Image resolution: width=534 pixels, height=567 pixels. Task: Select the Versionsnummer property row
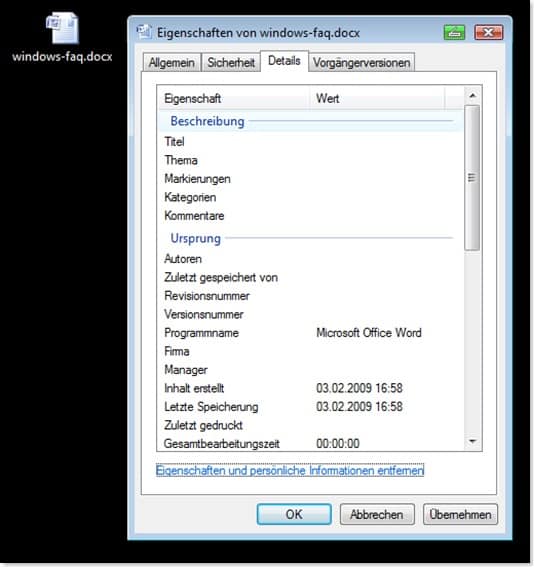(x=311, y=314)
